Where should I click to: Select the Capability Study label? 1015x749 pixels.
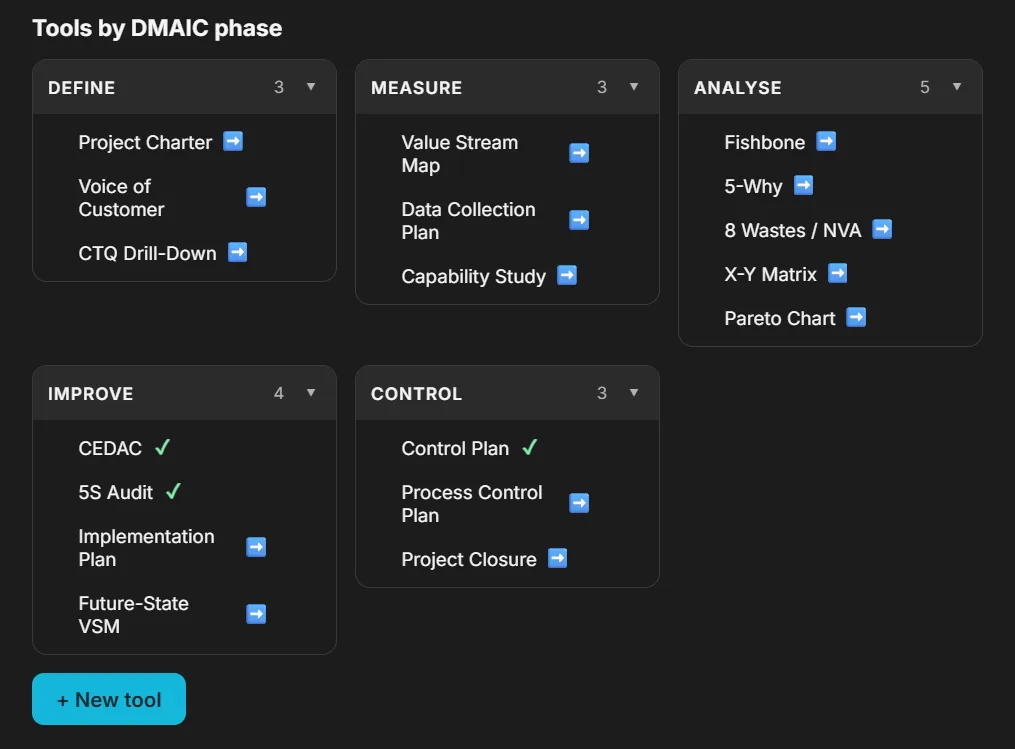tap(474, 276)
